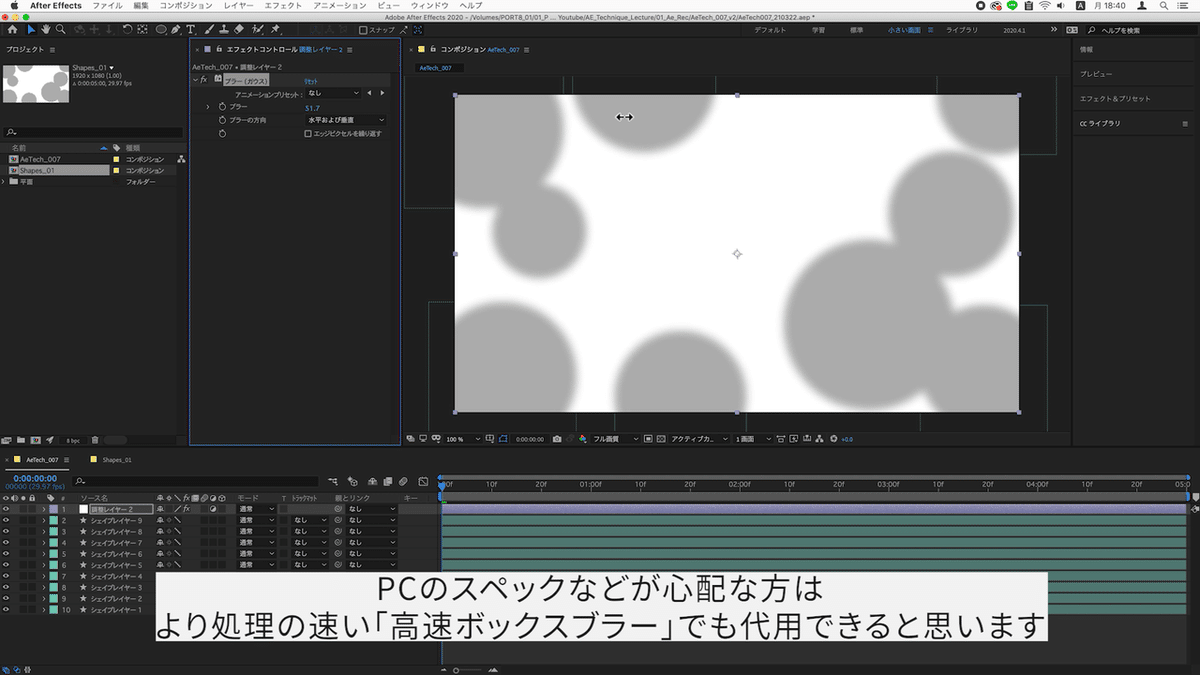
Task: Open the ファイル menu
Action: [x=106, y=6]
